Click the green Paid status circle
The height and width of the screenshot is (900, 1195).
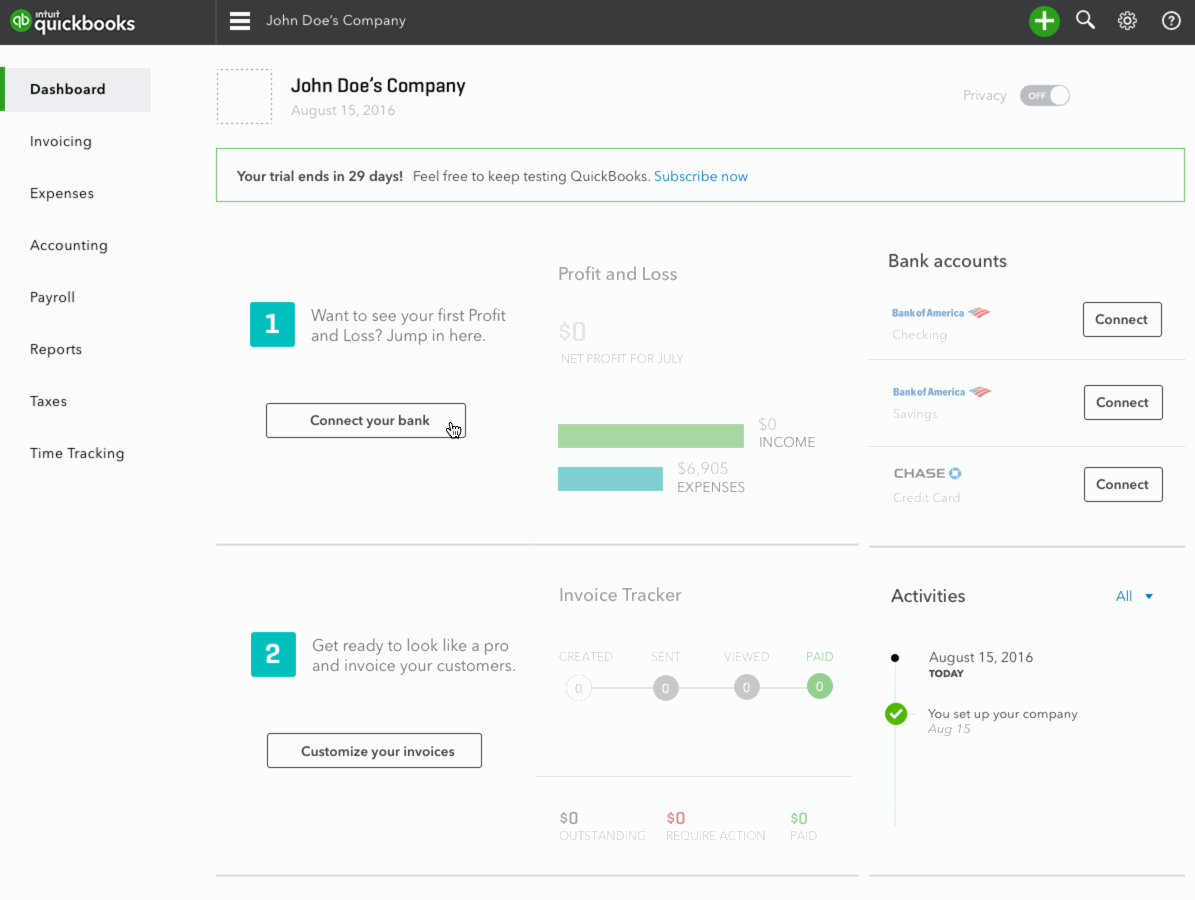coord(819,687)
